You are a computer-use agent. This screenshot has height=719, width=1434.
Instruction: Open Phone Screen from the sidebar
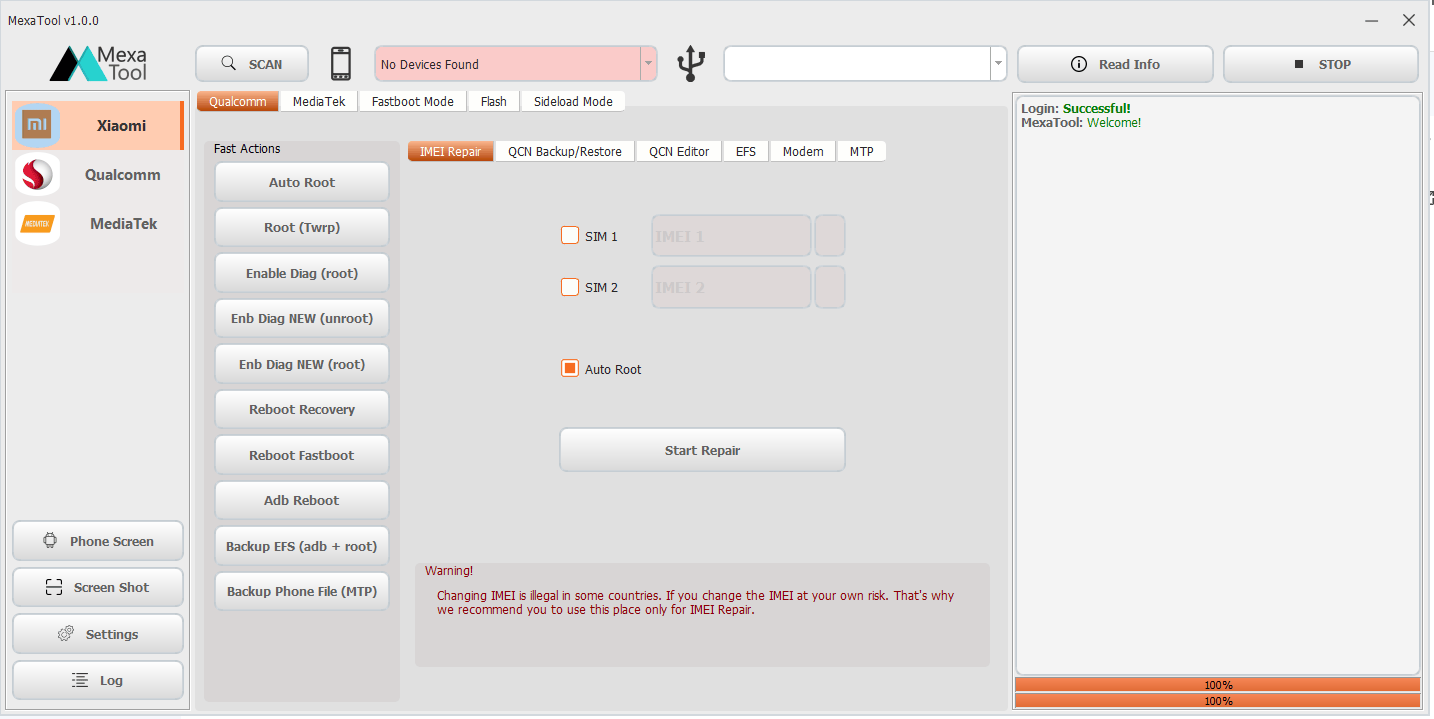[97, 540]
